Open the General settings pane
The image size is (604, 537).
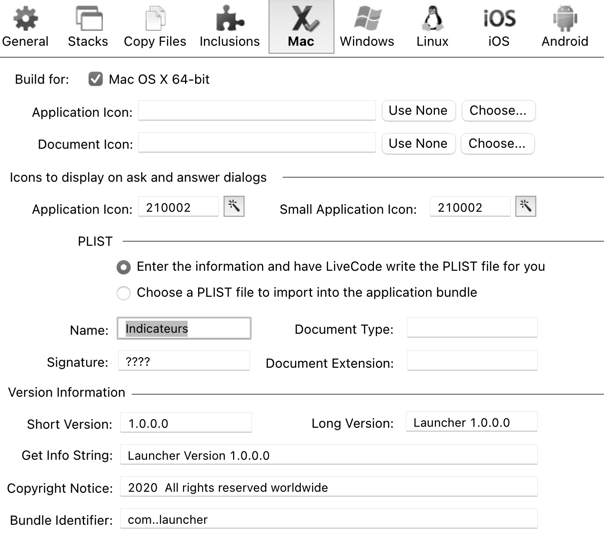tap(25, 27)
